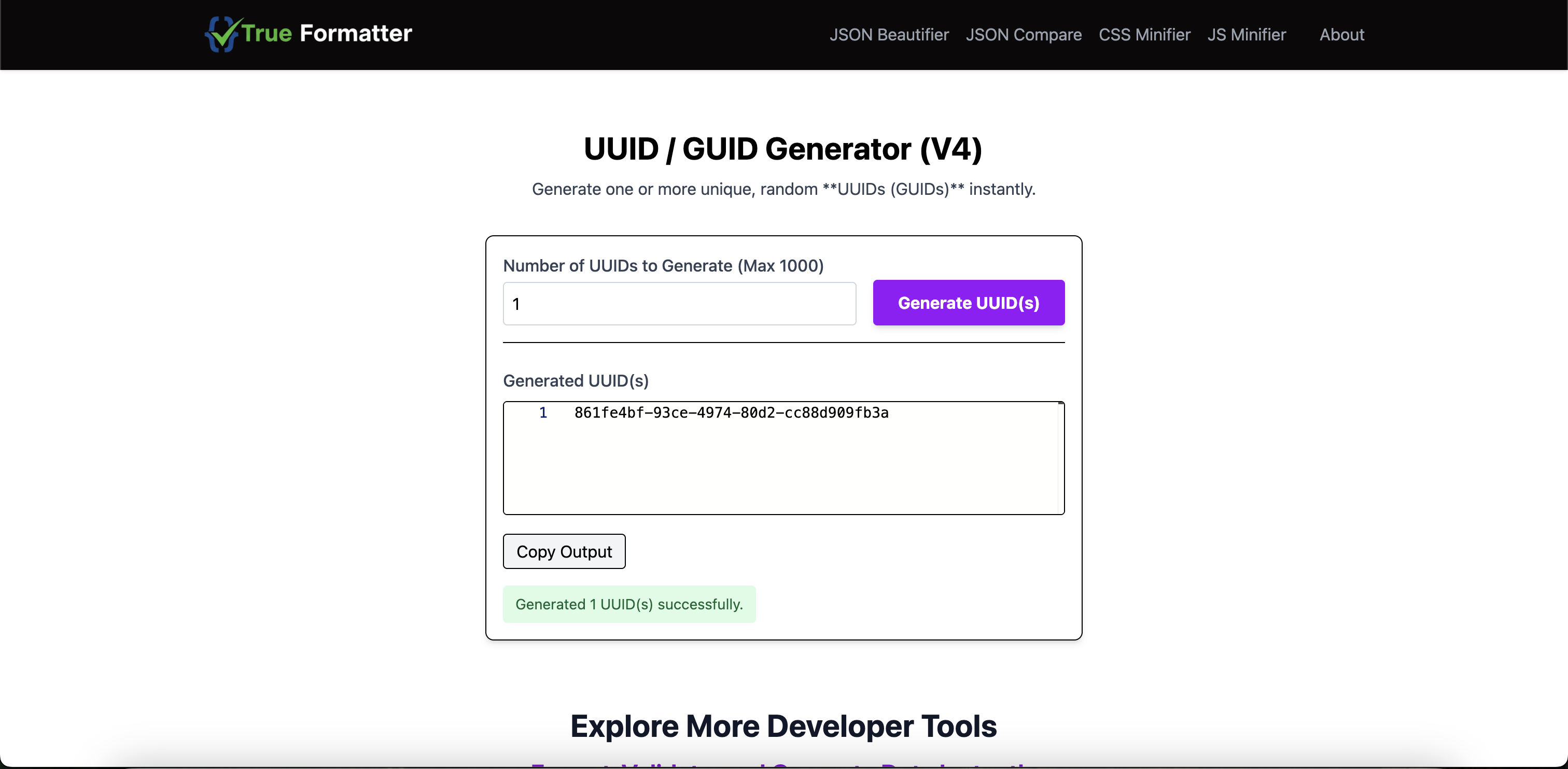
Task: Click line number 1 in output gutter
Action: pyautogui.click(x=542, y=413)
